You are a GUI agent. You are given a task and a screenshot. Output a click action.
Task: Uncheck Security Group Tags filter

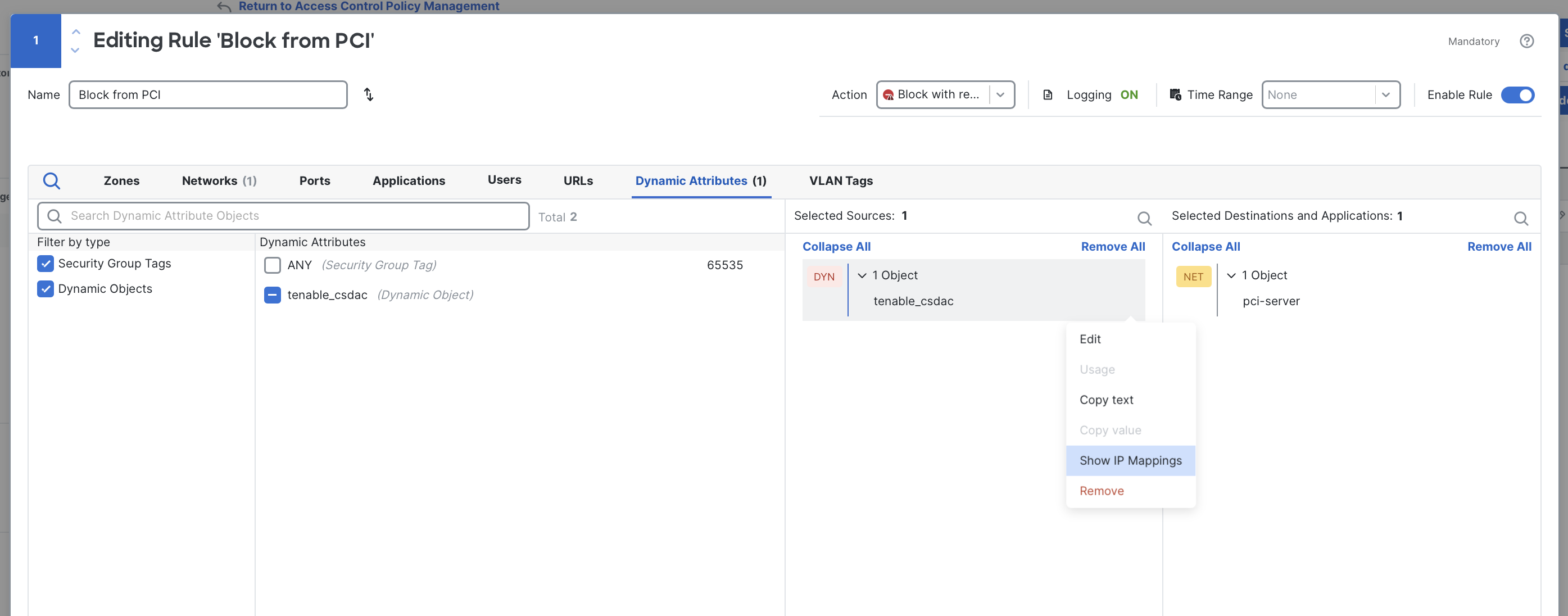pyautogui.click(x=46, y=264)
